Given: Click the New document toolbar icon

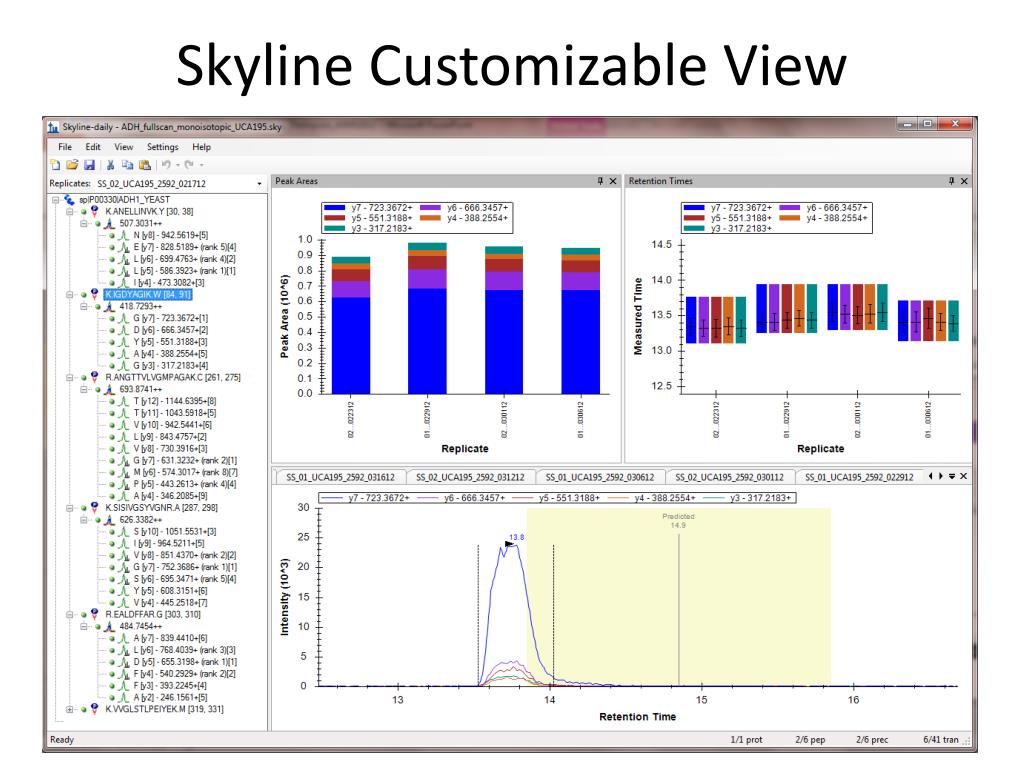Looking at the screenshot, I should pyautogui.click(x=55, y=165).
